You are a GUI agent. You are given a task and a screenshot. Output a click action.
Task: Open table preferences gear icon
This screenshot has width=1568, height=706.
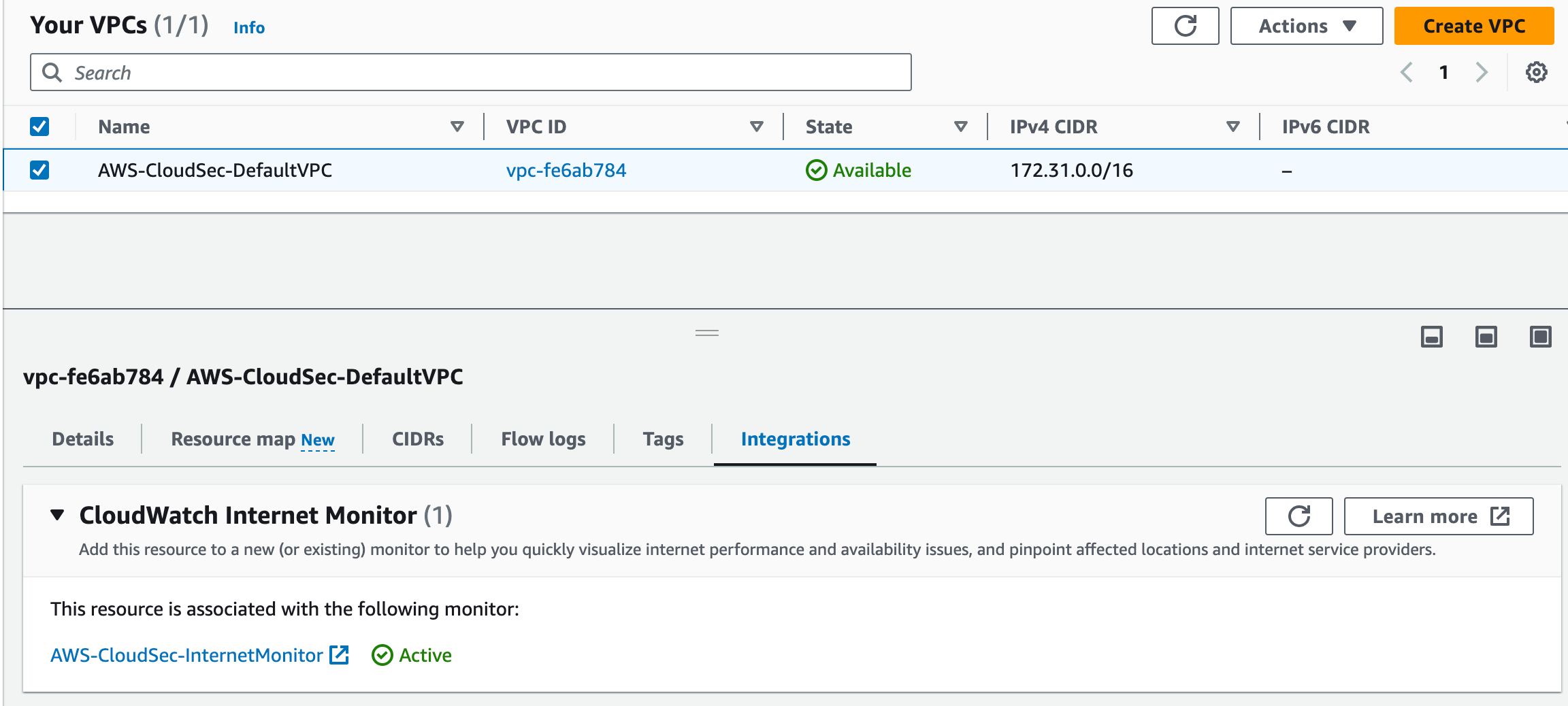(x=1536, y=72)
